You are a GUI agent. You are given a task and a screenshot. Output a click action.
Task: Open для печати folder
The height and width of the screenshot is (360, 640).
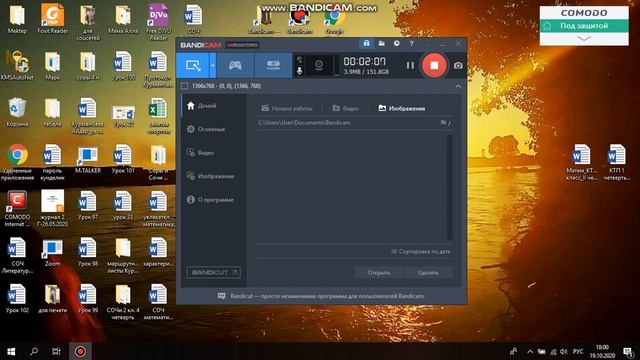[52, 299]
